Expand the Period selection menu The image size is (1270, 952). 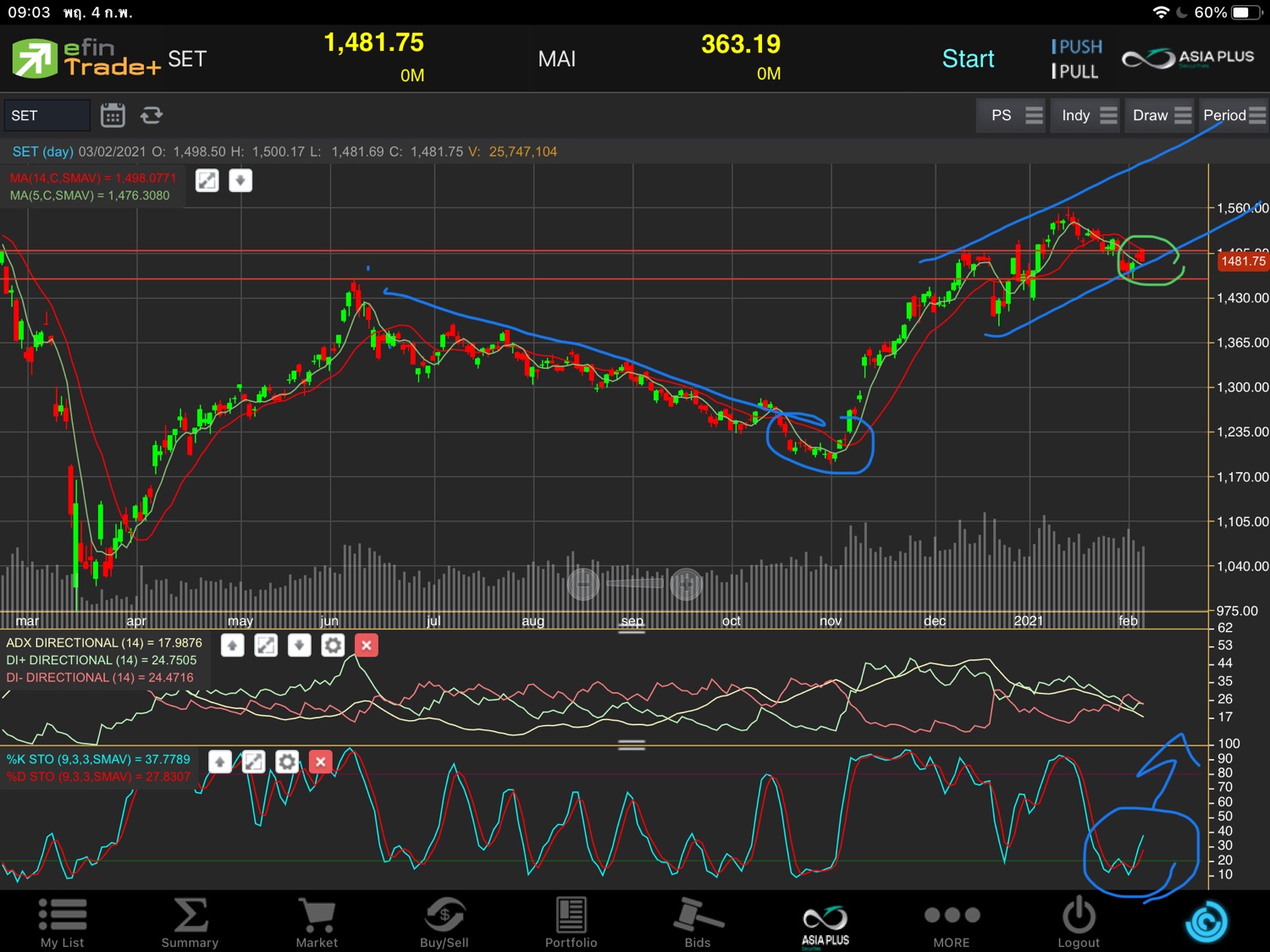point(1233,115)
